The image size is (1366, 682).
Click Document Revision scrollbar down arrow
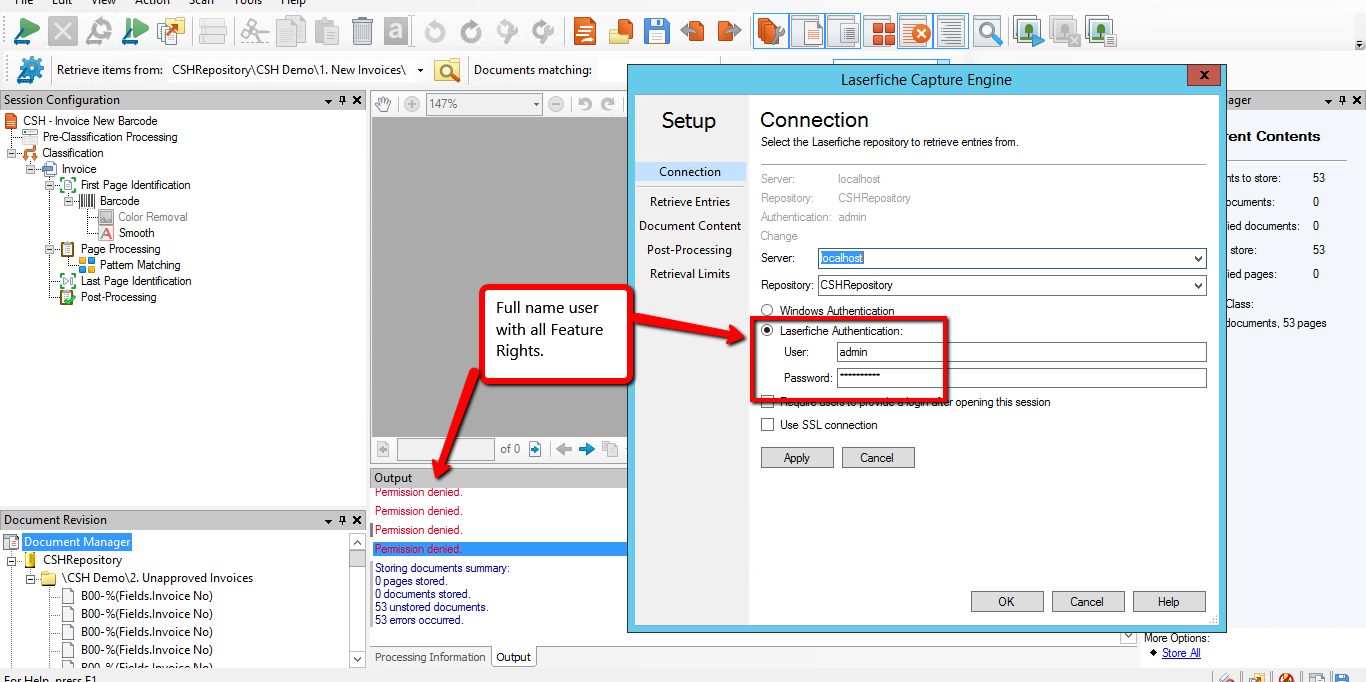coord(357,659)
